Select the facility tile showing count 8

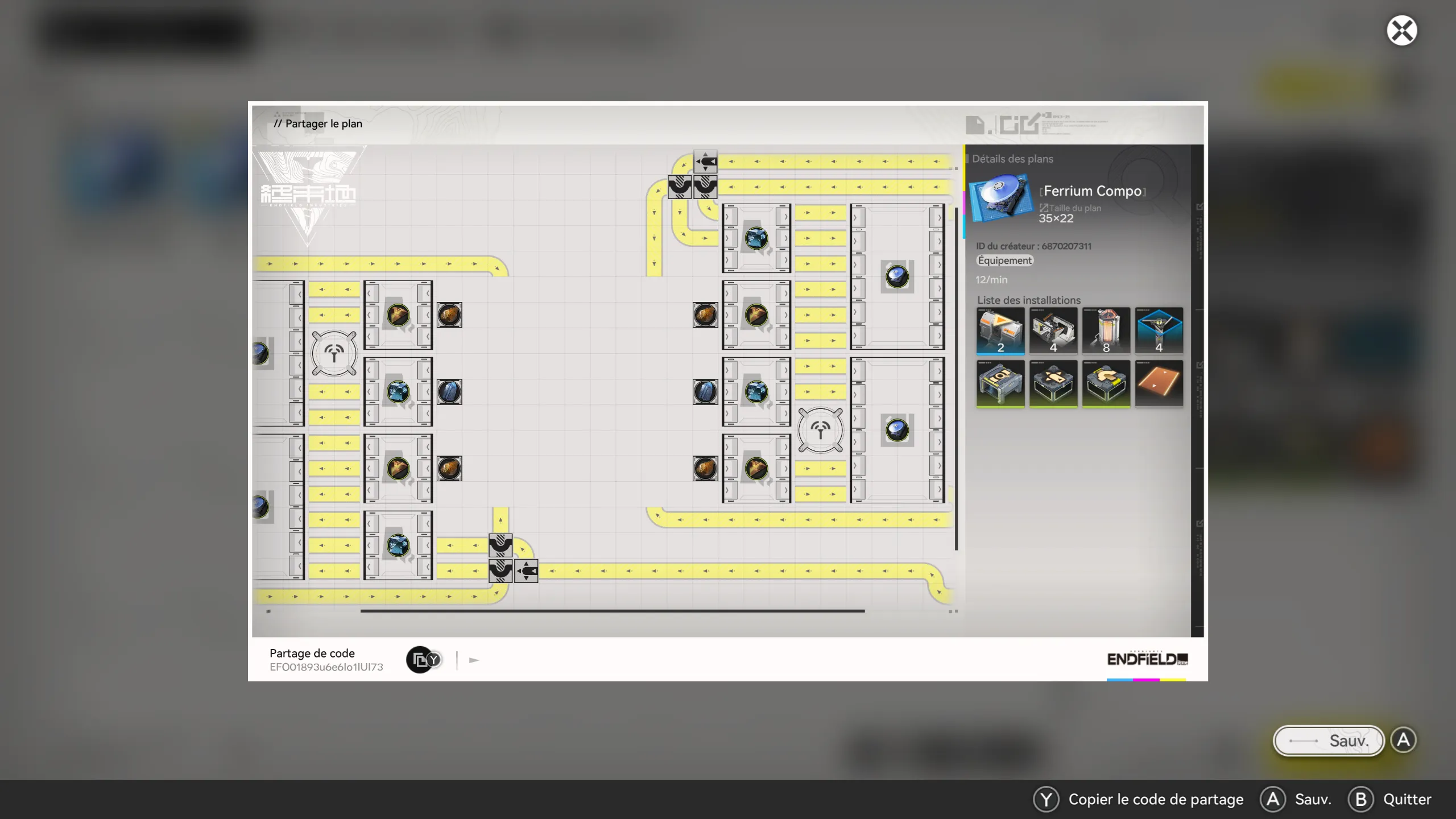point(1106,330)
